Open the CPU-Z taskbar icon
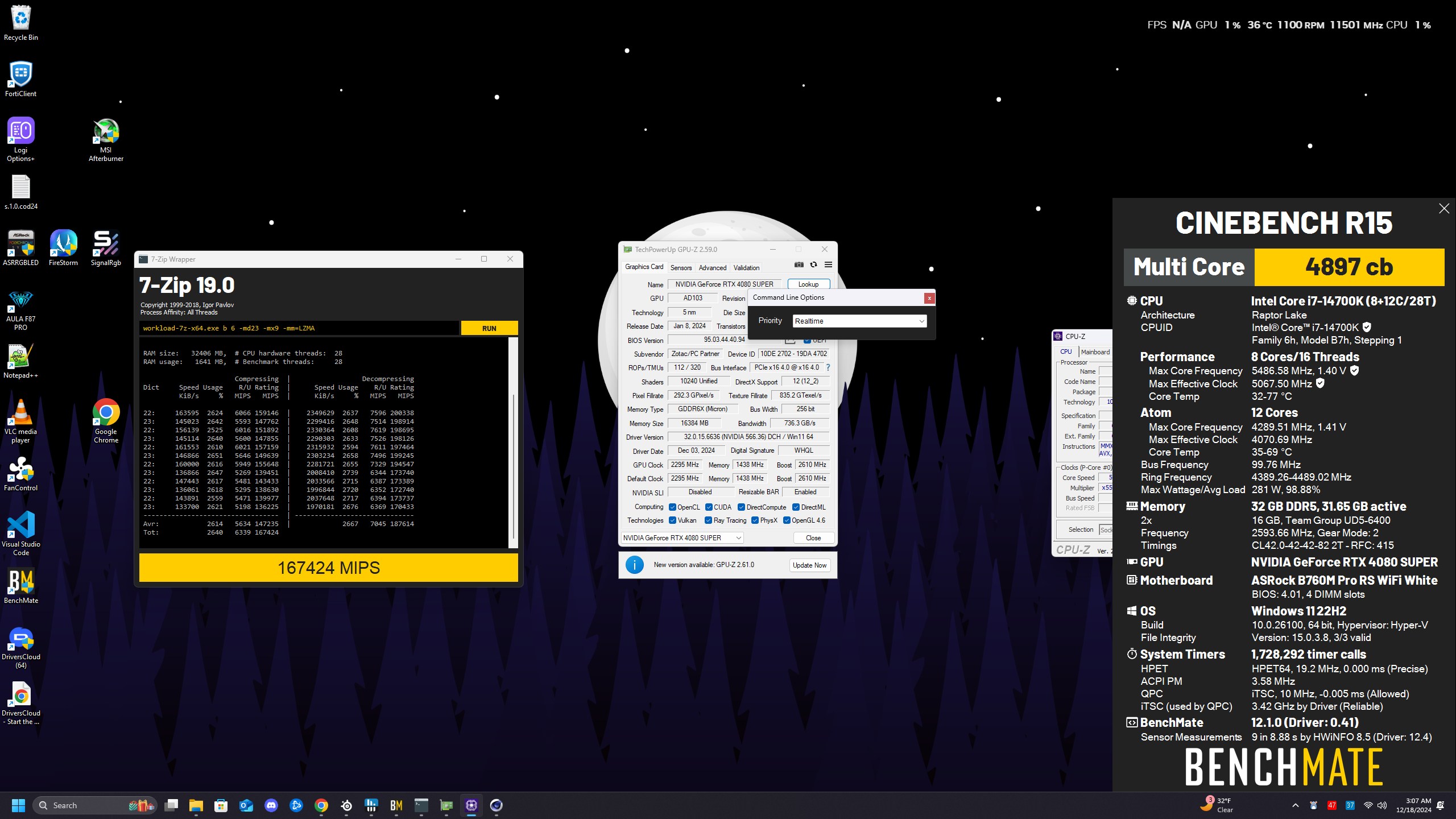This screenshot has width=1456, height=819. point(471,805)
